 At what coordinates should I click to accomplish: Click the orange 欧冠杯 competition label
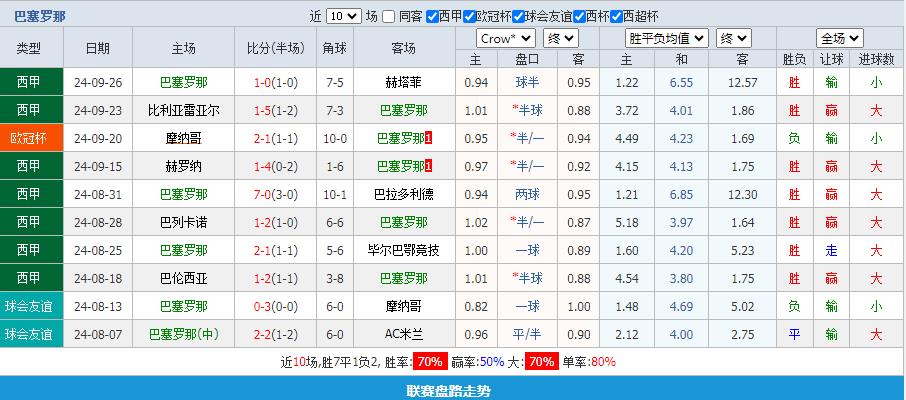click(x=30, y=138)
